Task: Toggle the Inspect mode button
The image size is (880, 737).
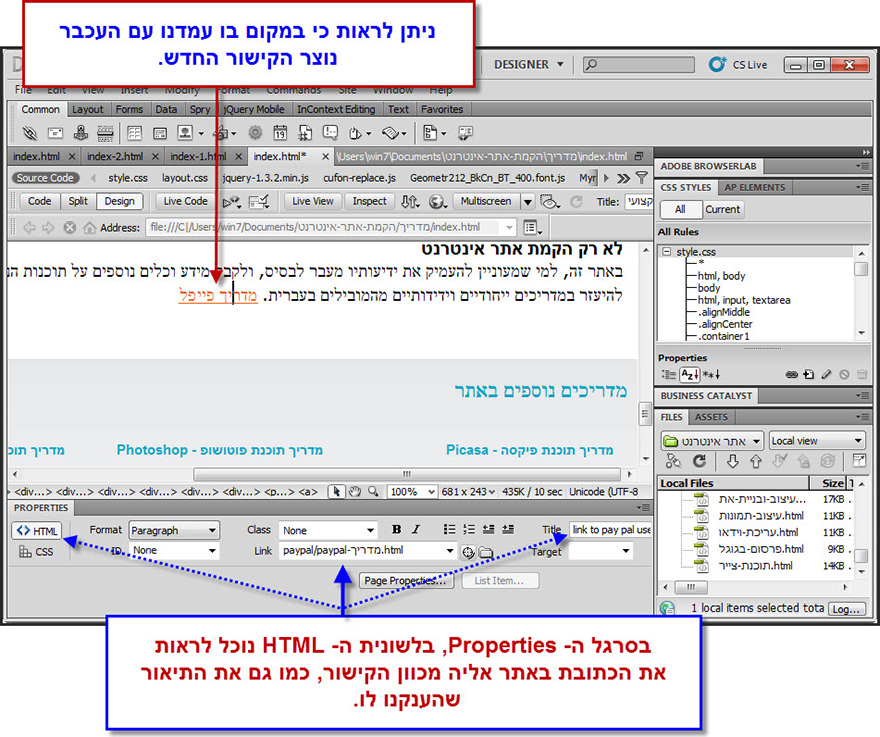Action: (x=369, y=201)
